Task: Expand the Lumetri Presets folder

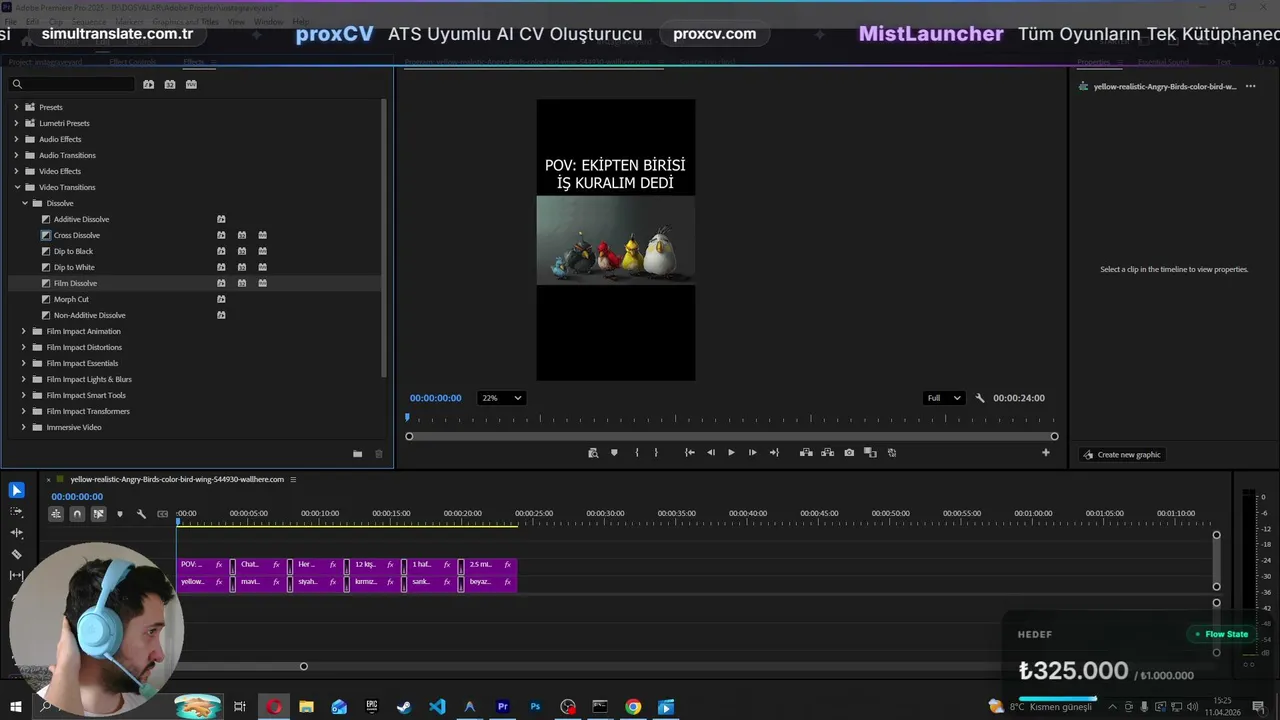Action: click(x=16, y=123)
